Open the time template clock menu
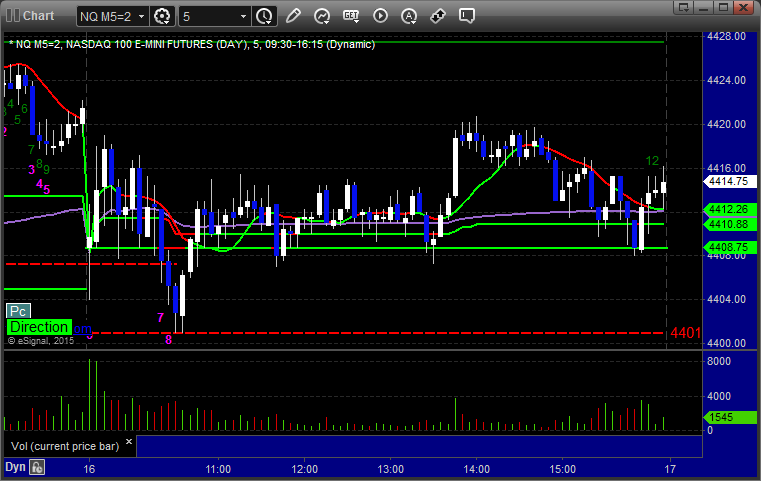The height and width of the screenshot is (481, 761). point(265,17)
